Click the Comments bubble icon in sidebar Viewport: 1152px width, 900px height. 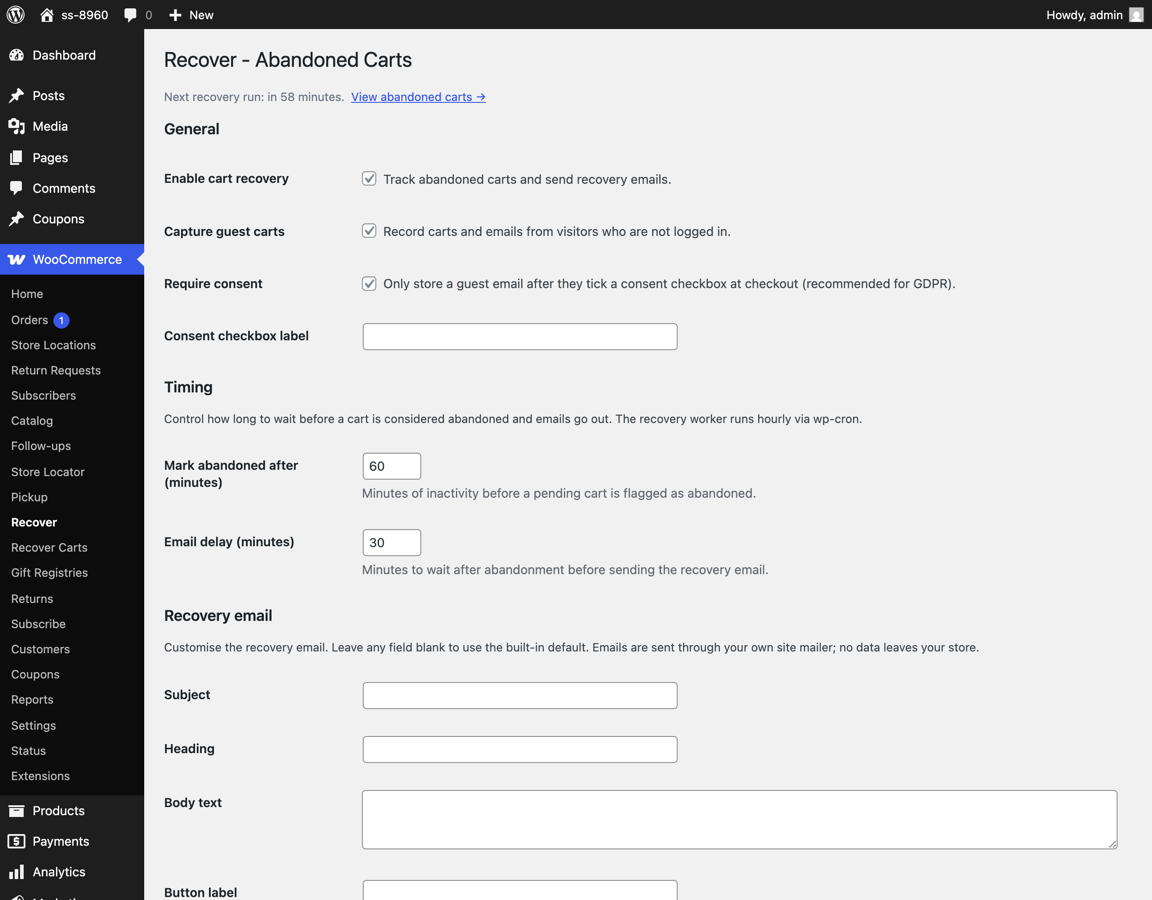(x=16, y=188)
